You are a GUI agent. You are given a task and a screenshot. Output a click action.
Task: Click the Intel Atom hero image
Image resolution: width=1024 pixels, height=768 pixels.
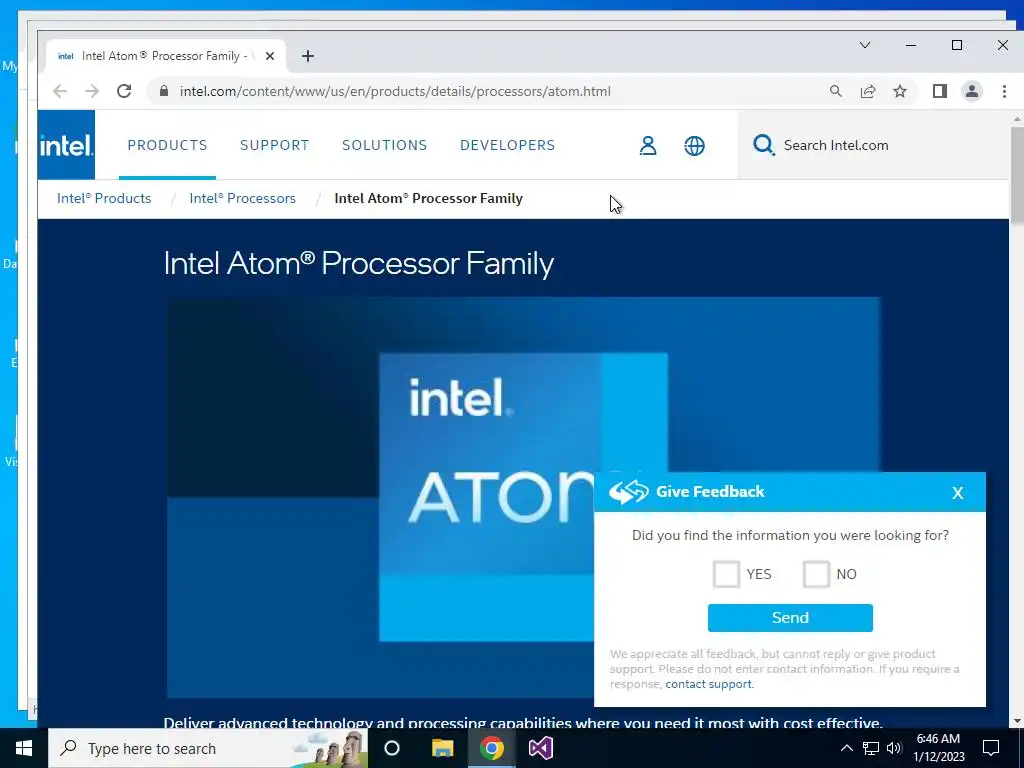524,498
